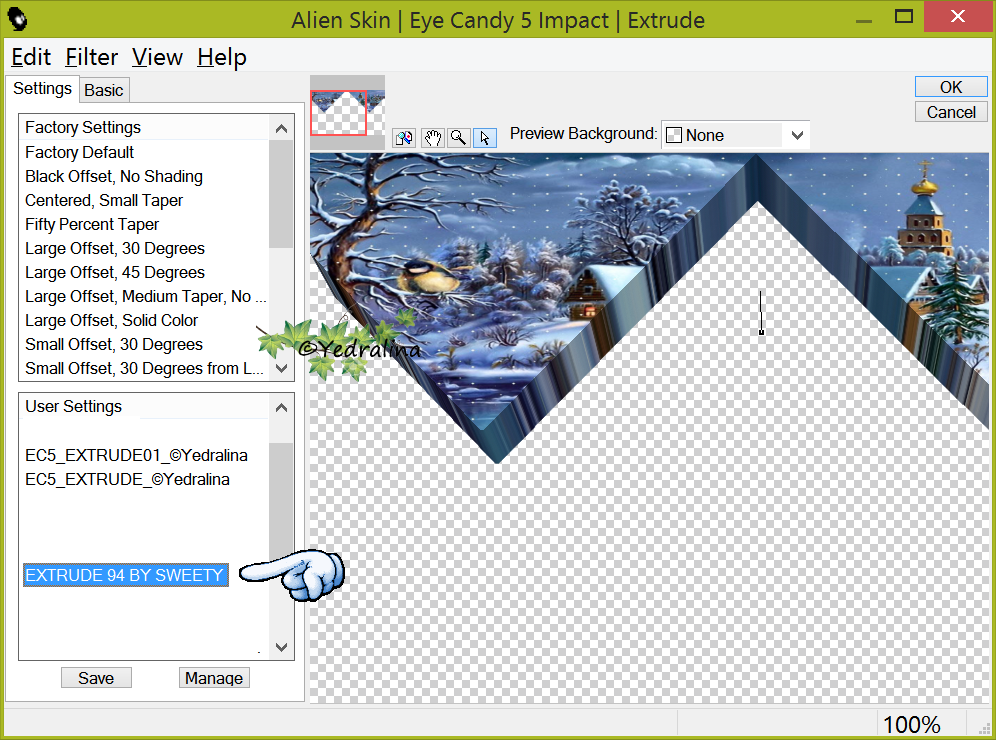
Task: Maximize the Extrude dialog window
Action: (903, 17)
